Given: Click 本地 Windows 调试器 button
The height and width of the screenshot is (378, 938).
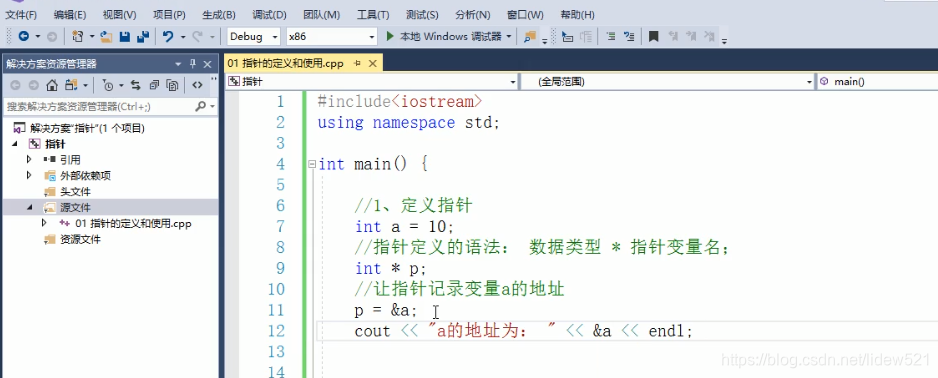Looking at the screenshot, I should click(450, 36).
